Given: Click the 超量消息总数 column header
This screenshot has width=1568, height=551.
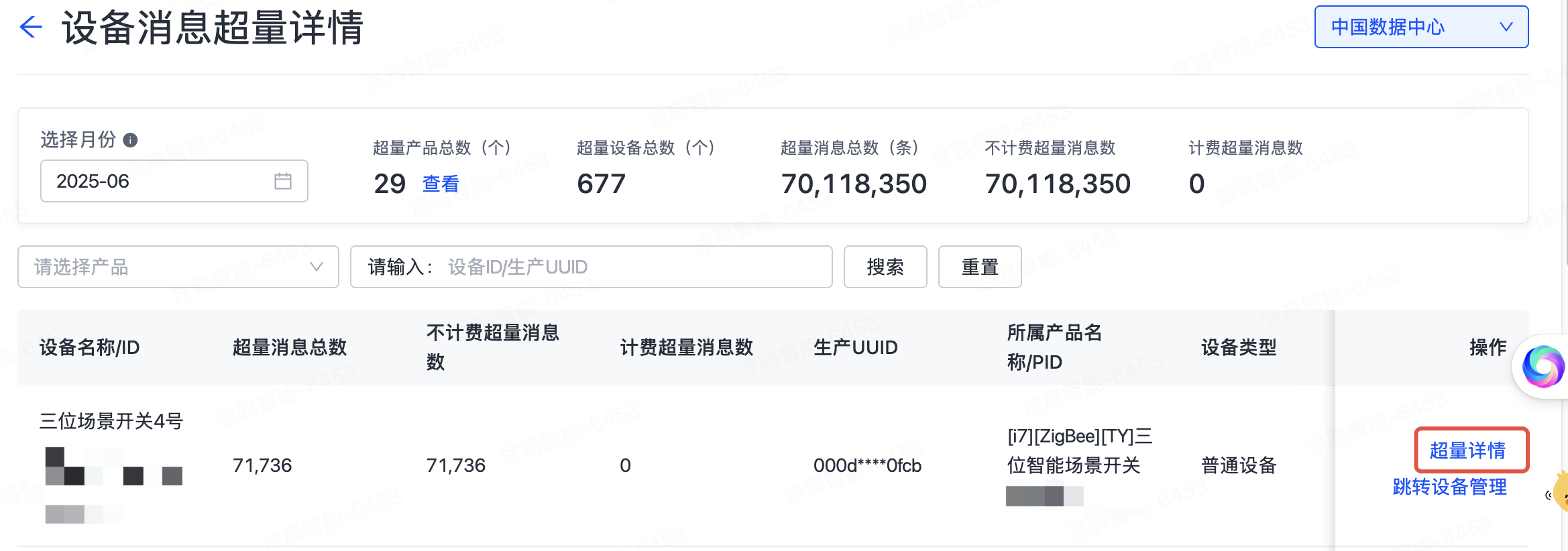Looking at the screenshot, I should pyautogui.click(x=290, y=347).
